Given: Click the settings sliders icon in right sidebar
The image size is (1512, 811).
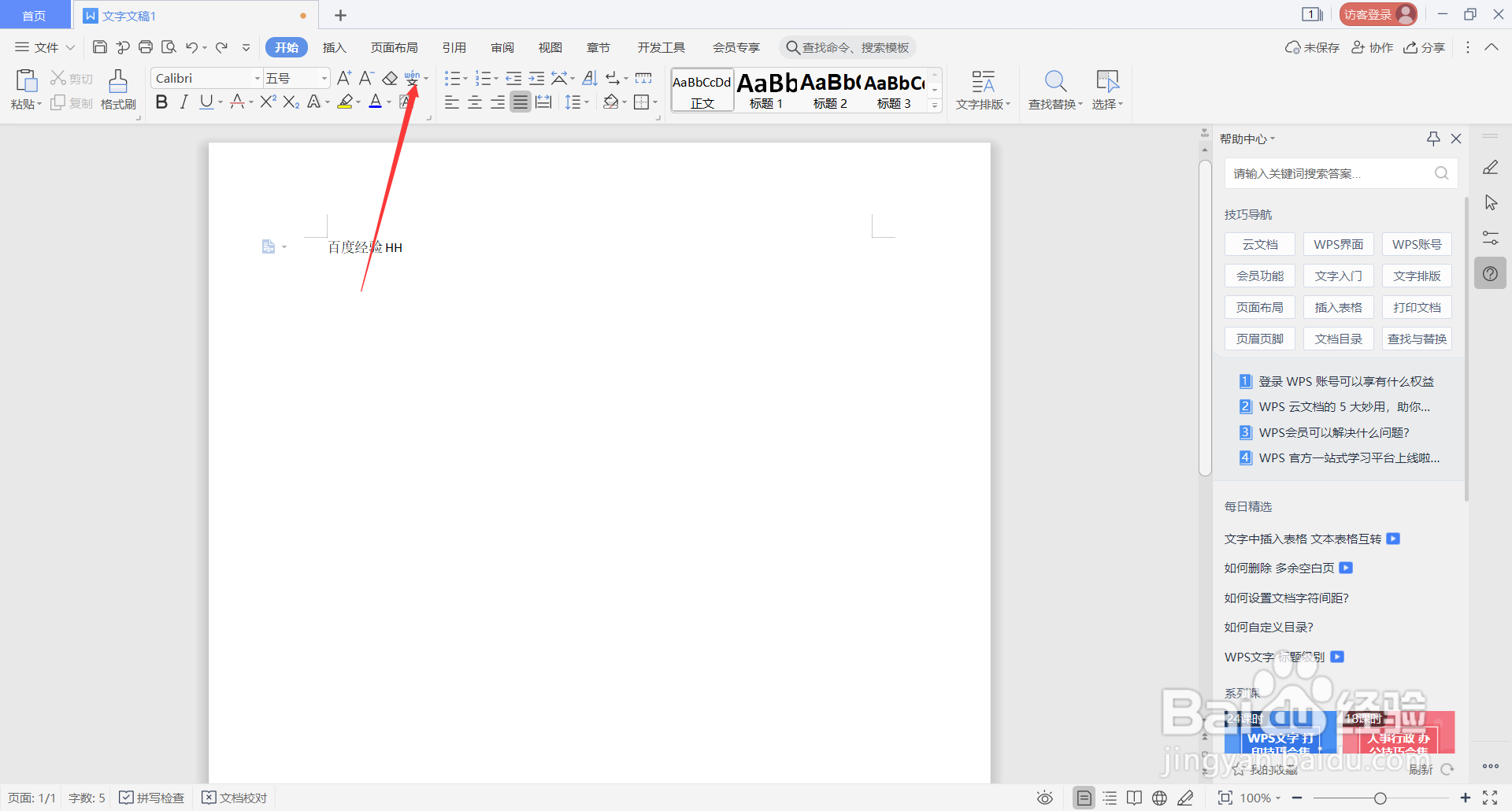Looking at the screenshot, I should [1491, 238].
